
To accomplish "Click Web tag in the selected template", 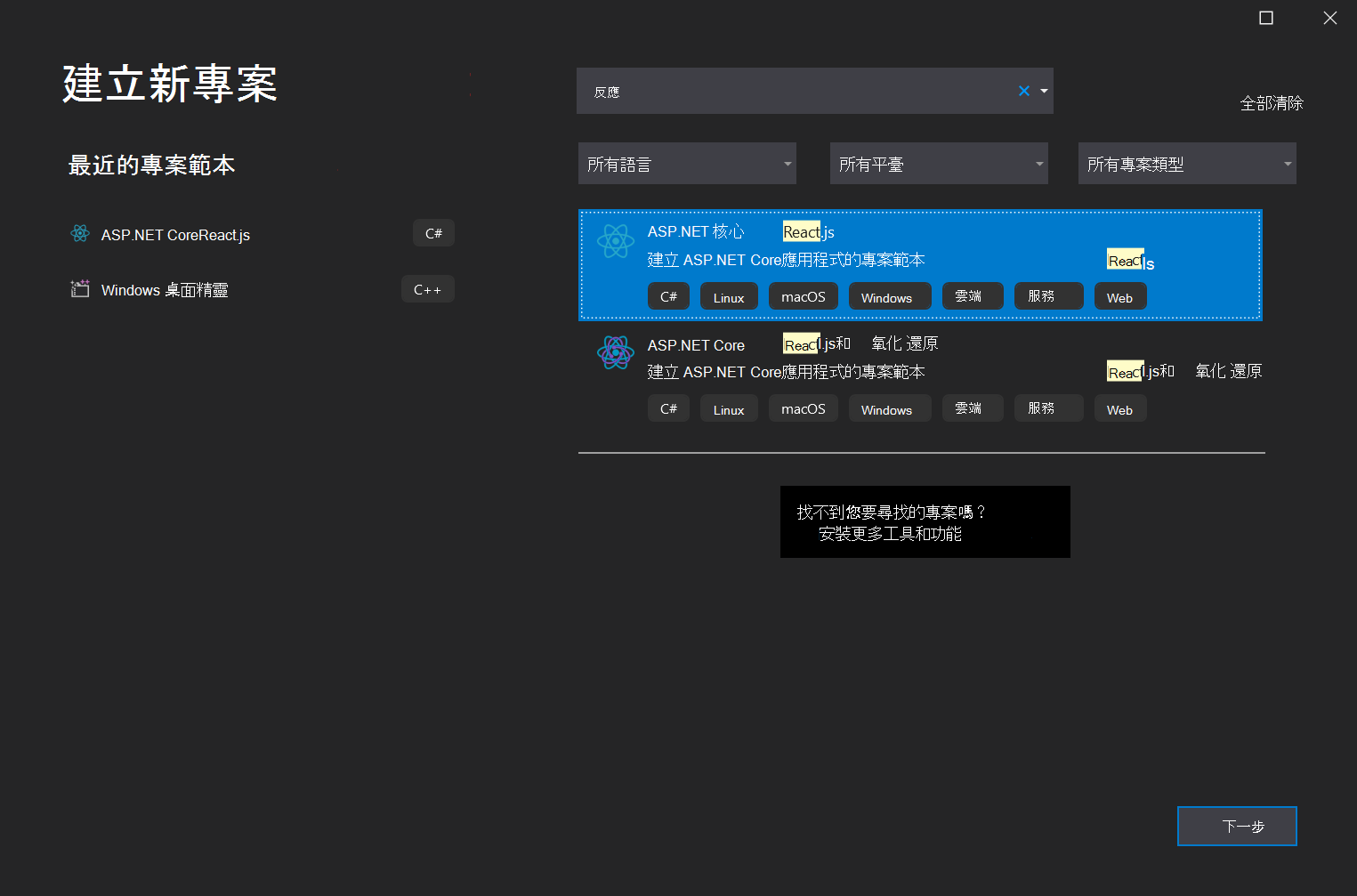I will [1120, 296].
